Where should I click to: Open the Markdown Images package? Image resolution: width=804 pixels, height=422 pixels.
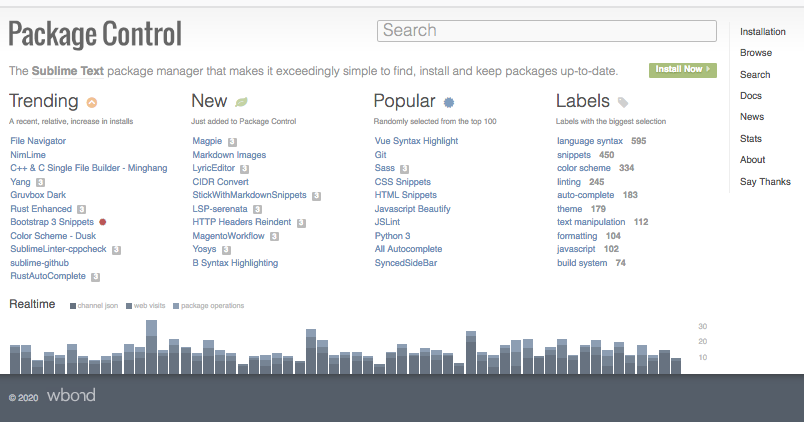(x=229, y=155)
